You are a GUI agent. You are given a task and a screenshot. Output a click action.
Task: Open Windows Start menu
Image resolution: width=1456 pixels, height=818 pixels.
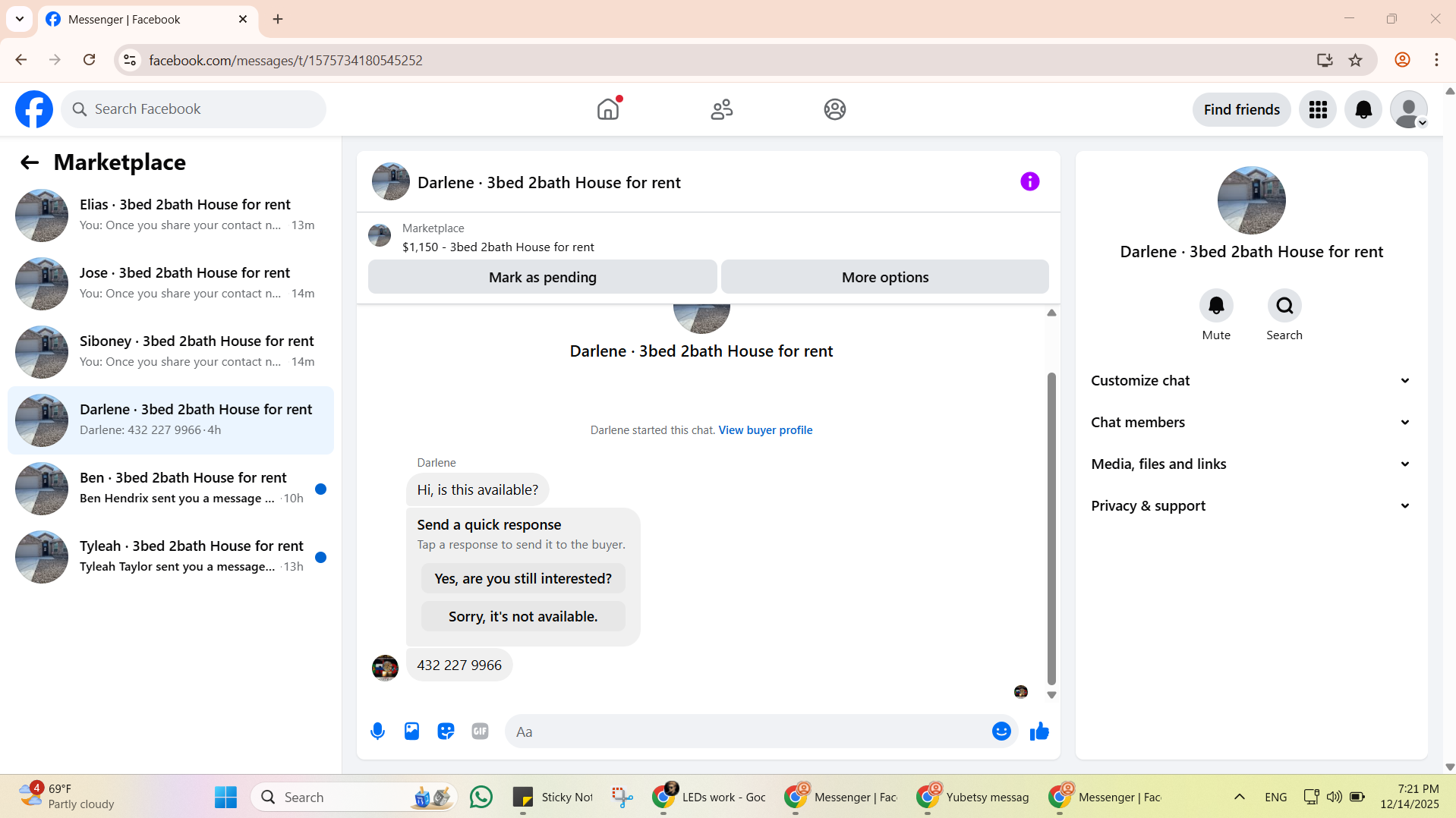pos(225,797)
